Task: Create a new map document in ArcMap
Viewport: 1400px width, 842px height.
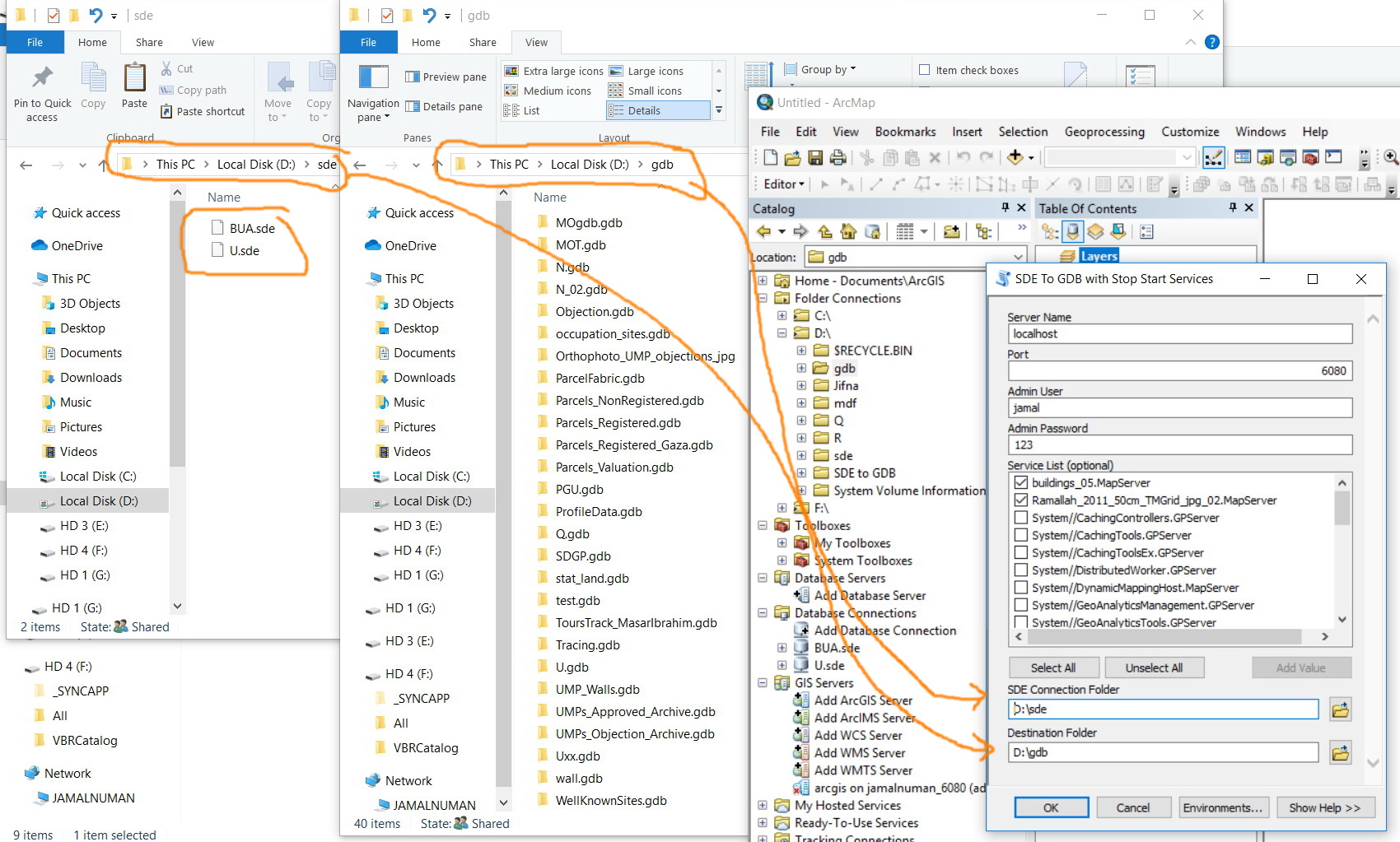Action: tap(770, 157)
